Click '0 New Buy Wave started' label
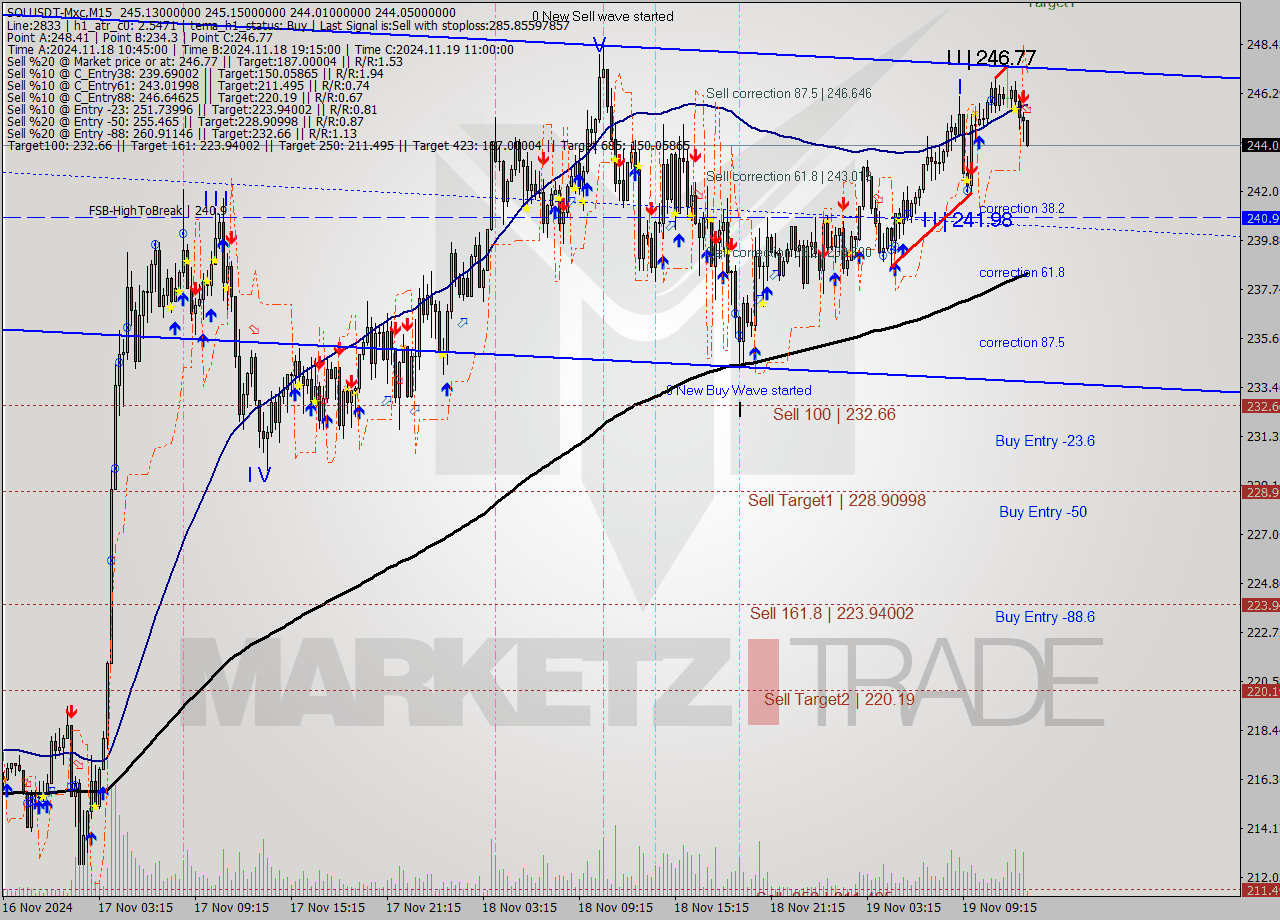 (x=739, y=390)
